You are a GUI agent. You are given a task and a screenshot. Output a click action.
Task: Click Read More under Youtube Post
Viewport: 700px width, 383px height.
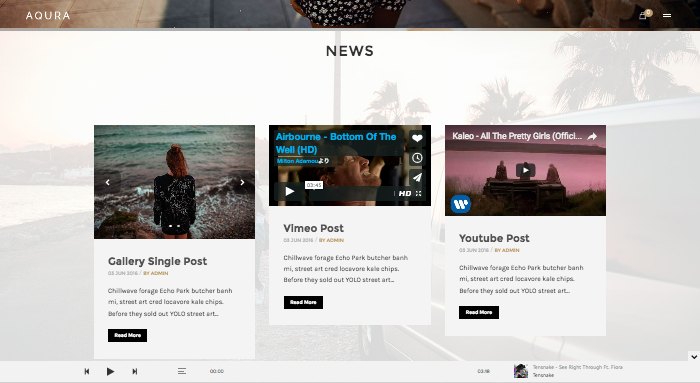479,312
